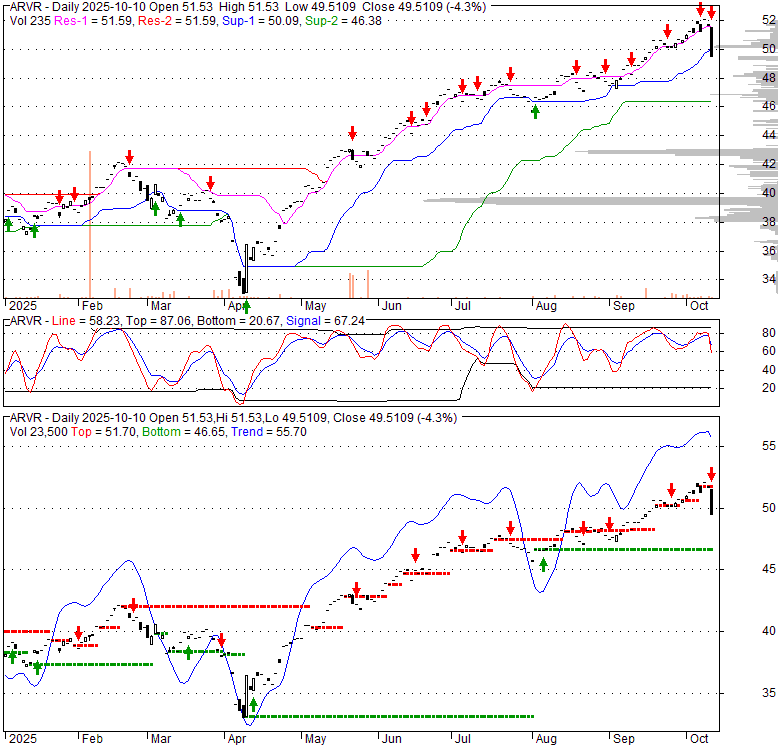This screenshot has width=780, height=745.
Task: Click the green buy arrow at April low in top chart
Action: tap(245, 306)
